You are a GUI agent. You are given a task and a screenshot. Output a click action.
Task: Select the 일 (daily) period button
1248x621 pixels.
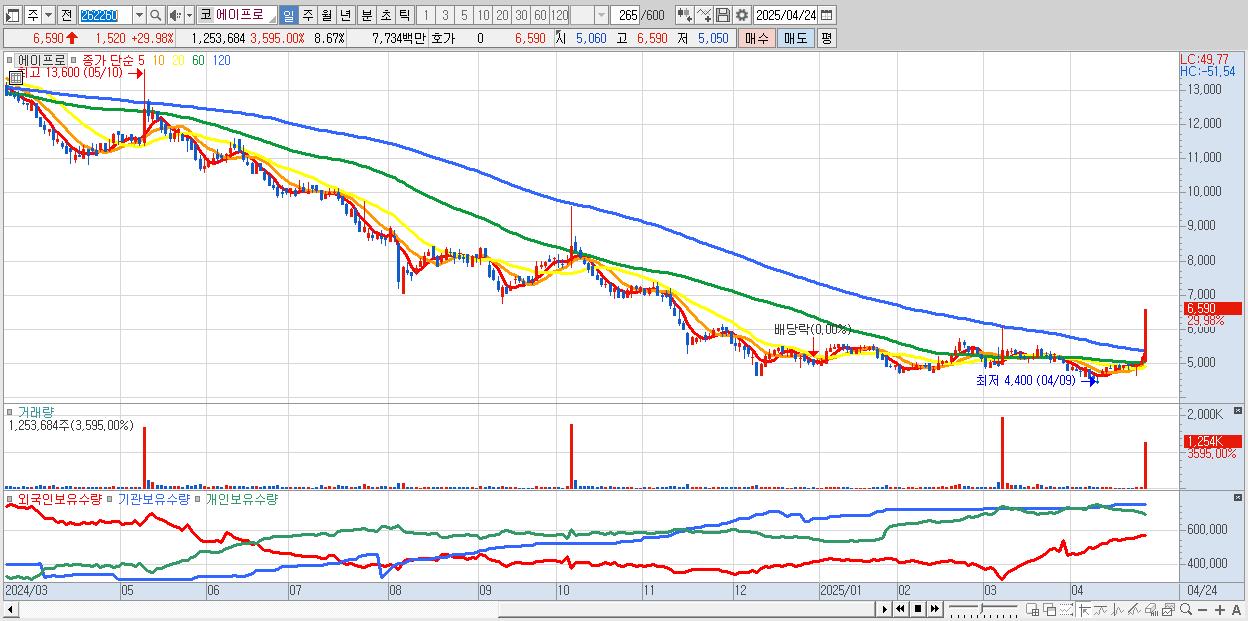(x=288, y=15)
